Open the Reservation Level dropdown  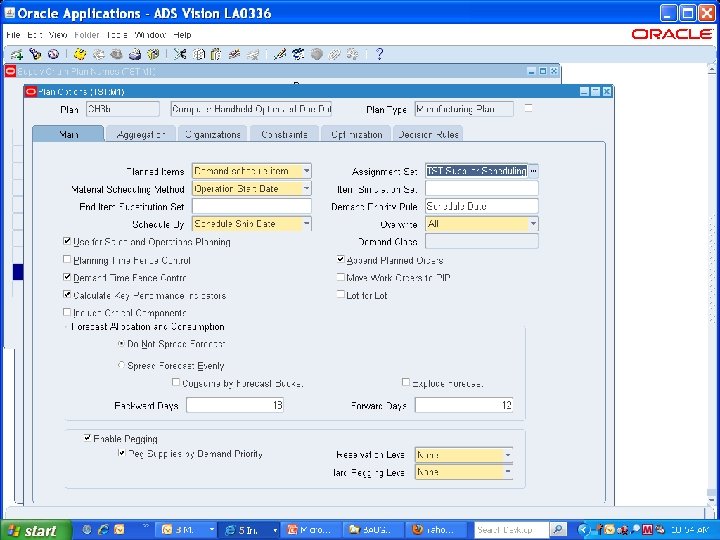(508, 455)
